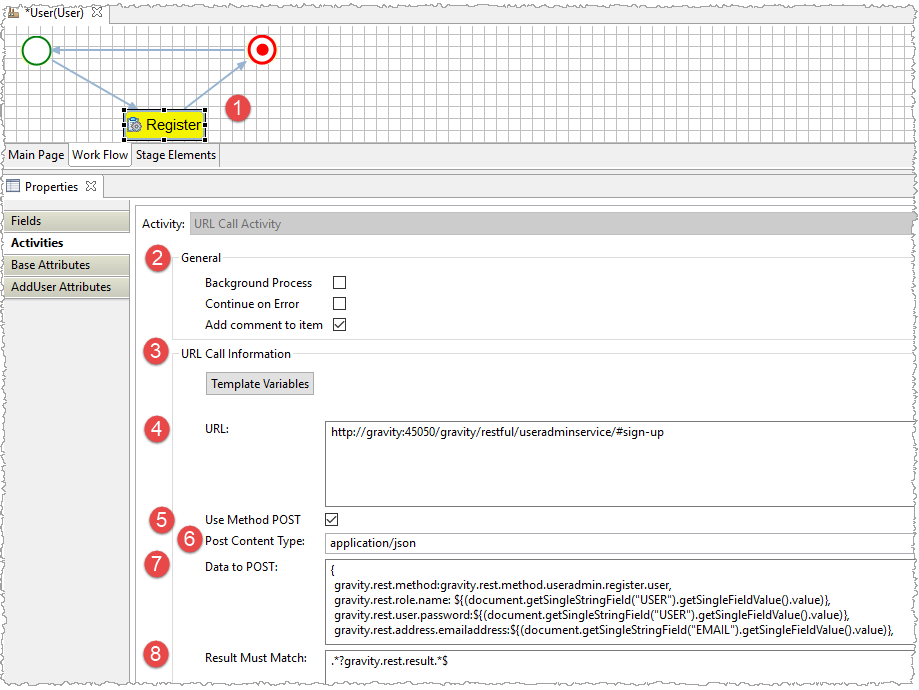This screenshot has width=919, height=690.
Task: Enable the Background Process checkbox
Action: point(339,283)
